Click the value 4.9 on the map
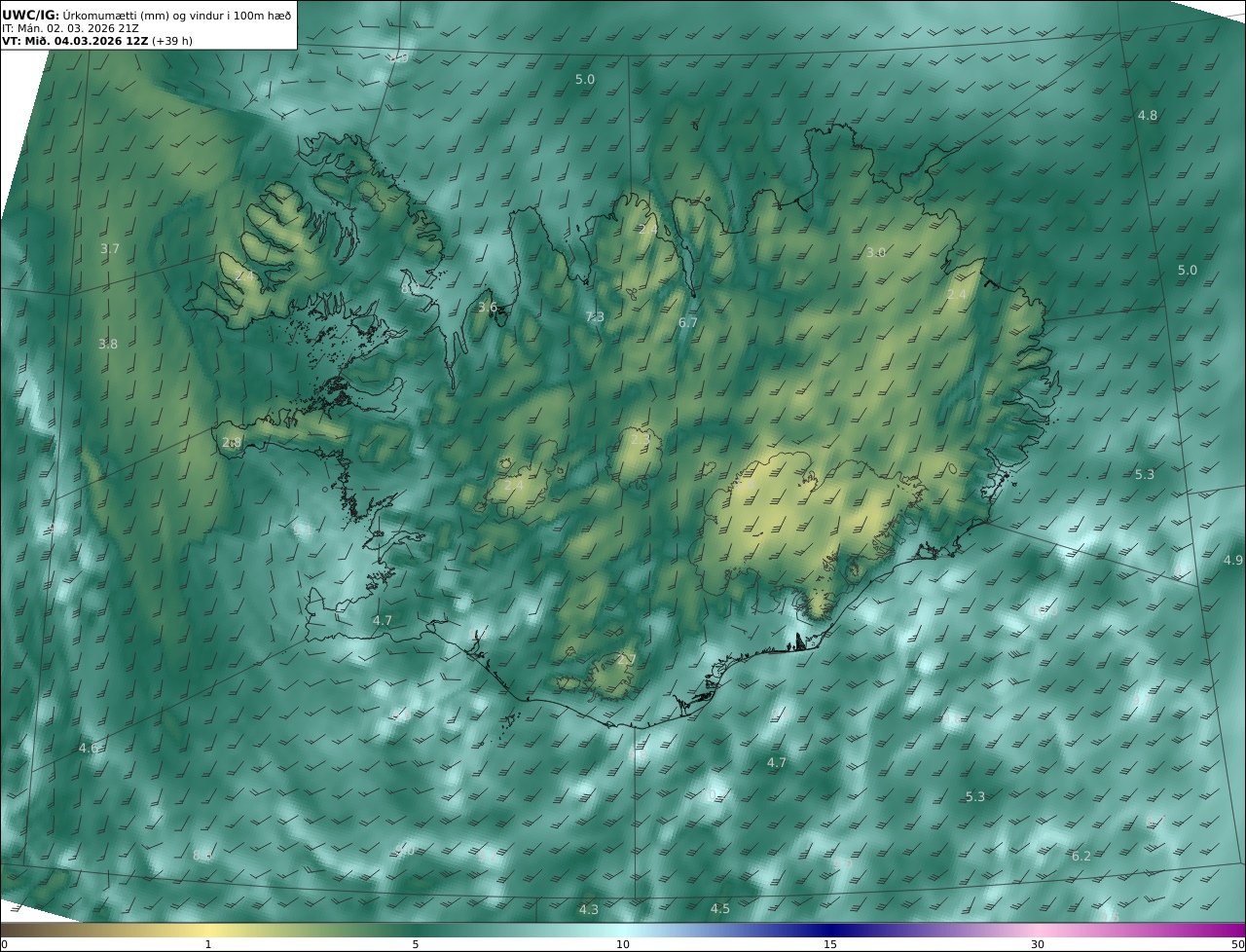The height and width of the screenshot is (952, 1246). point(1233,561)
